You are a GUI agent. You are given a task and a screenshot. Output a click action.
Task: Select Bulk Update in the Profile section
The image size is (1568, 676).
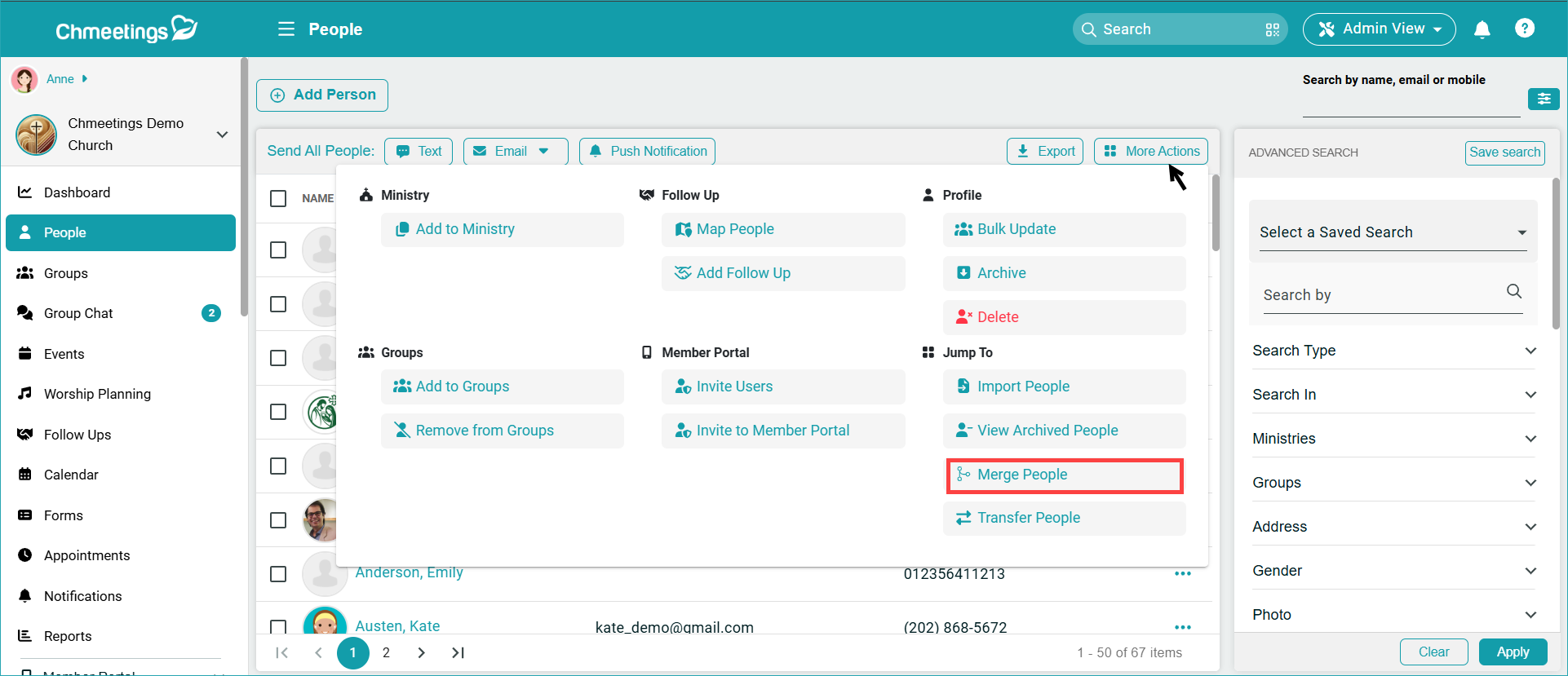click(1064, 229)
